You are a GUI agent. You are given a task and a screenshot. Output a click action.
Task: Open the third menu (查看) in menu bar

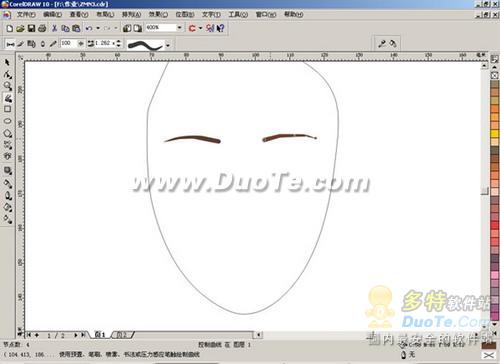coord(79,14)
